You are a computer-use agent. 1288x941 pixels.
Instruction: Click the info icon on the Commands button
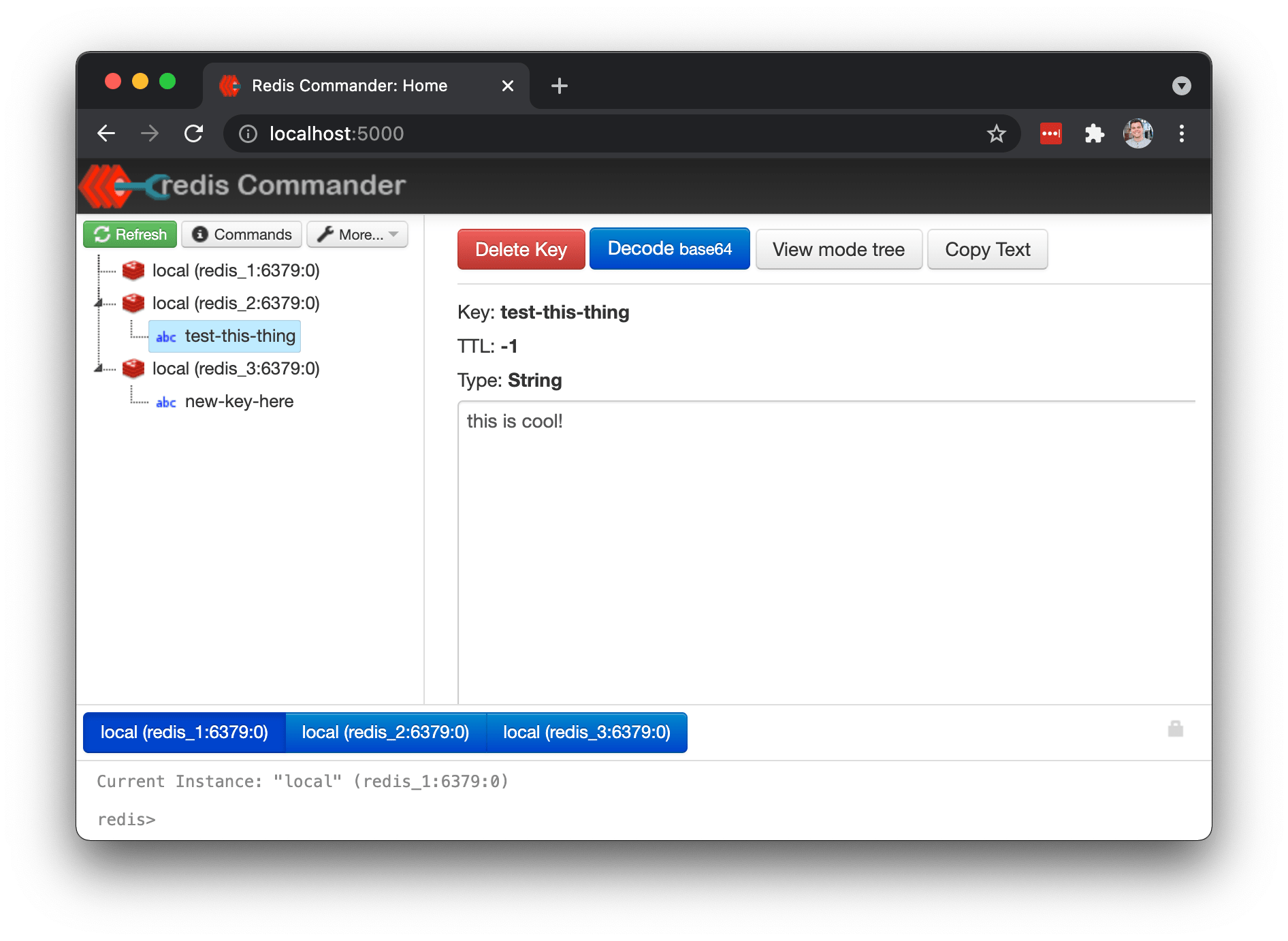pyautogui.click(x=199, y=234)
